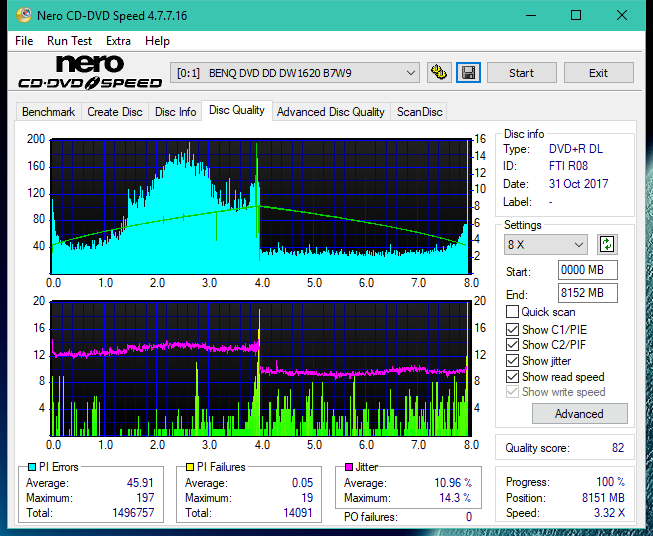Switch to the Disc Info tab
Viewport: 653px width, 536px height.
tap(175, 112)
